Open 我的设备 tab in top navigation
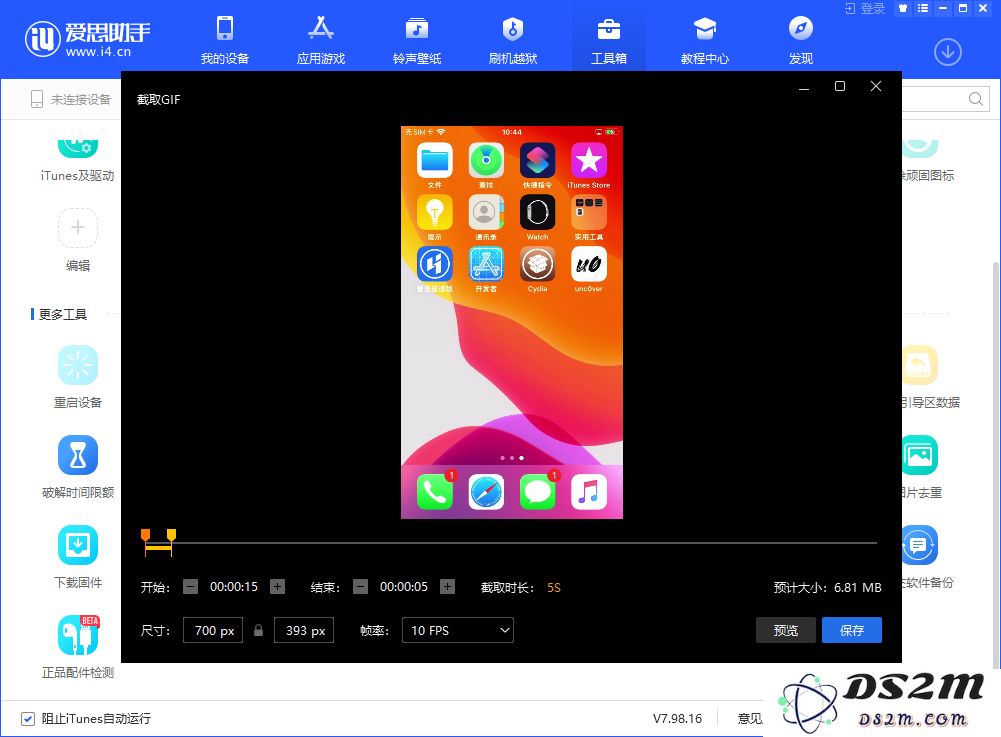The width and height of the screenshot is (1001, 737). pos(225,40)
